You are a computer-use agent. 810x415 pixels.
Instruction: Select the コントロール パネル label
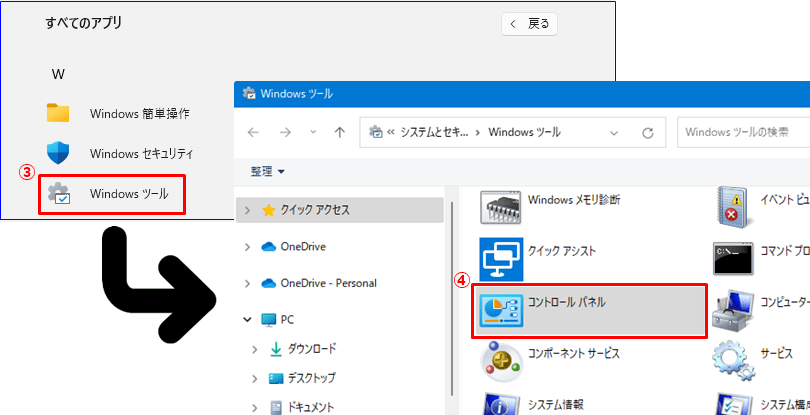567,302
